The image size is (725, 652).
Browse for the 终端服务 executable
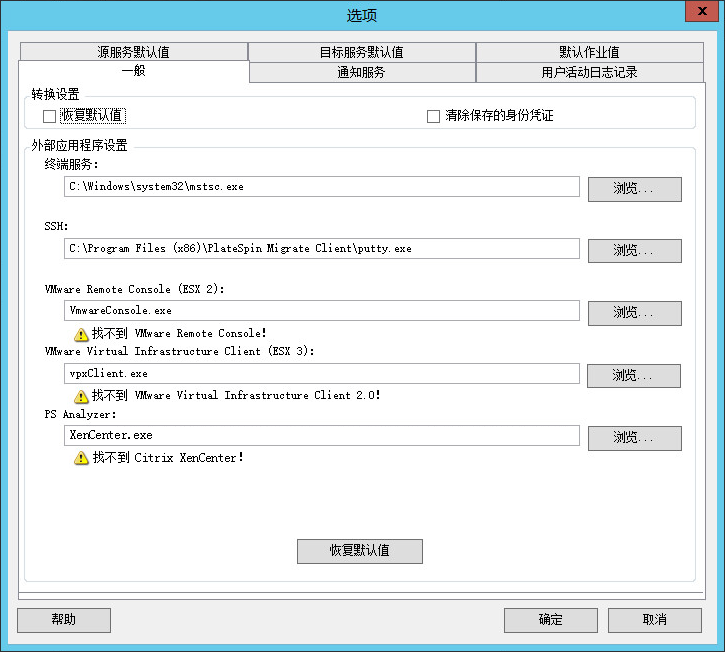coord(634,189)
